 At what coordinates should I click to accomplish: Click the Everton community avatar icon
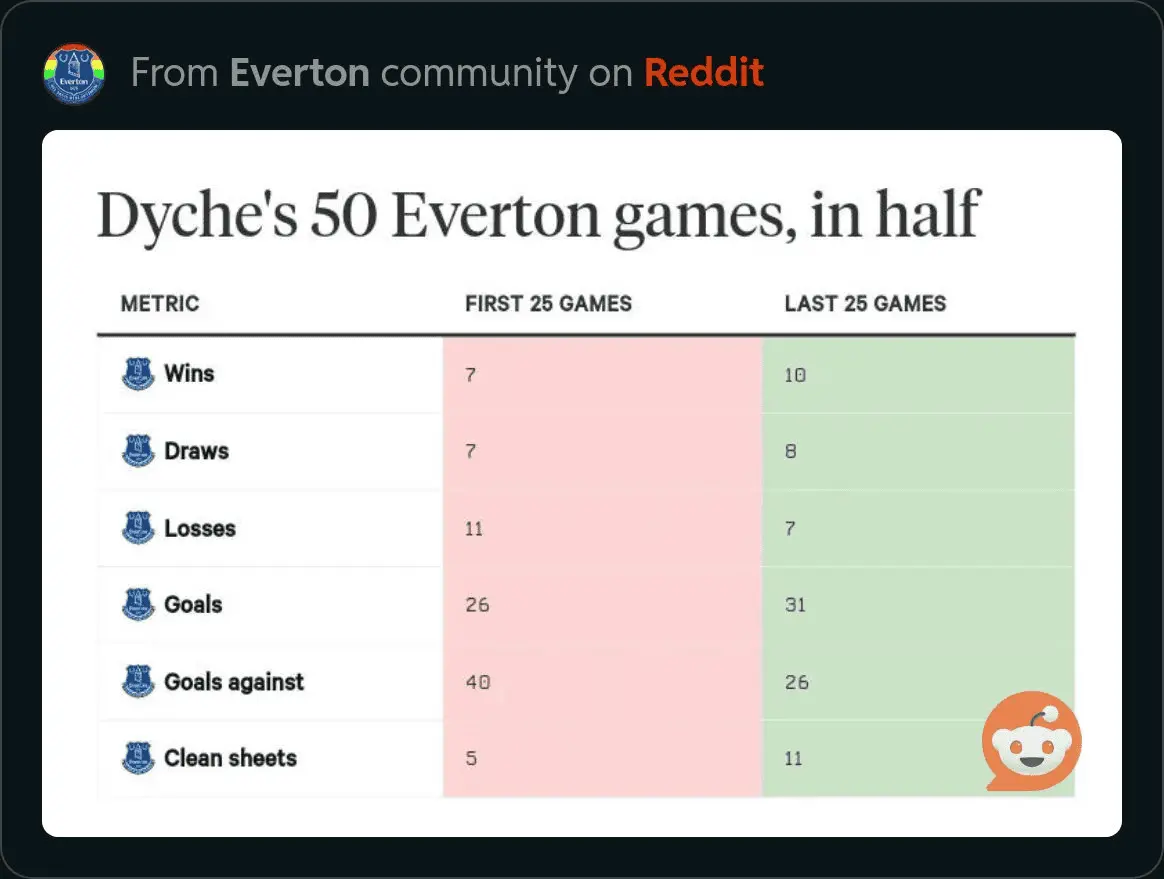tap(74, 73)
